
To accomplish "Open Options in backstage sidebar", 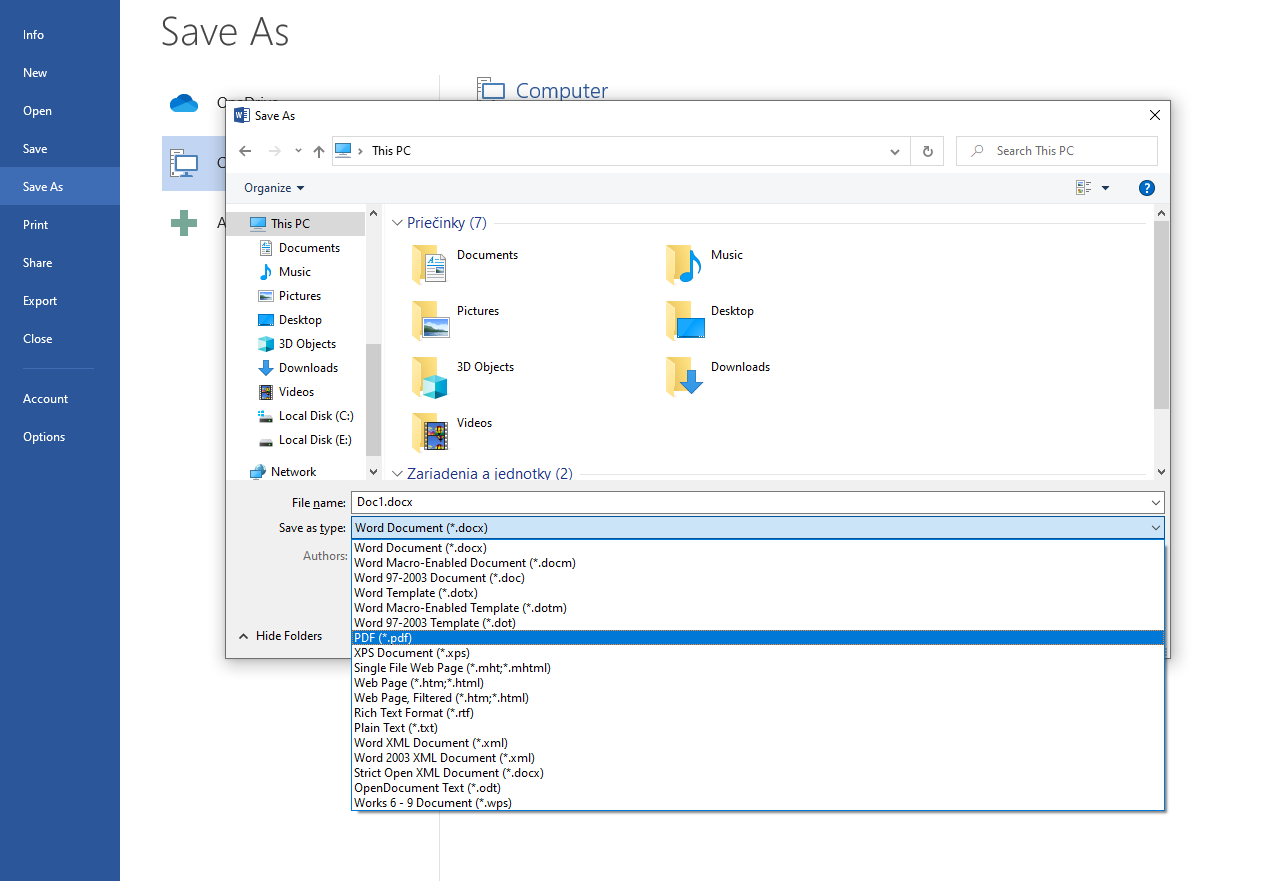I will (60, 437).
